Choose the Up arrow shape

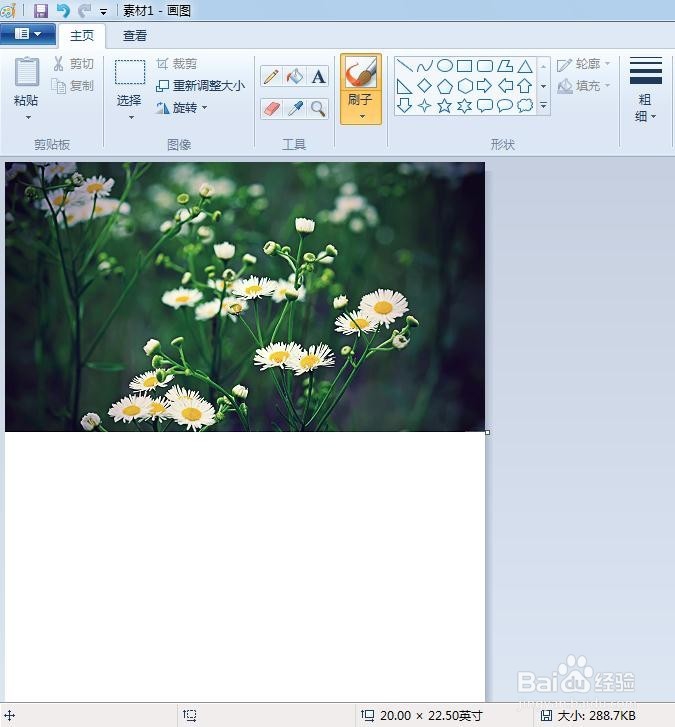click(525, 86)
